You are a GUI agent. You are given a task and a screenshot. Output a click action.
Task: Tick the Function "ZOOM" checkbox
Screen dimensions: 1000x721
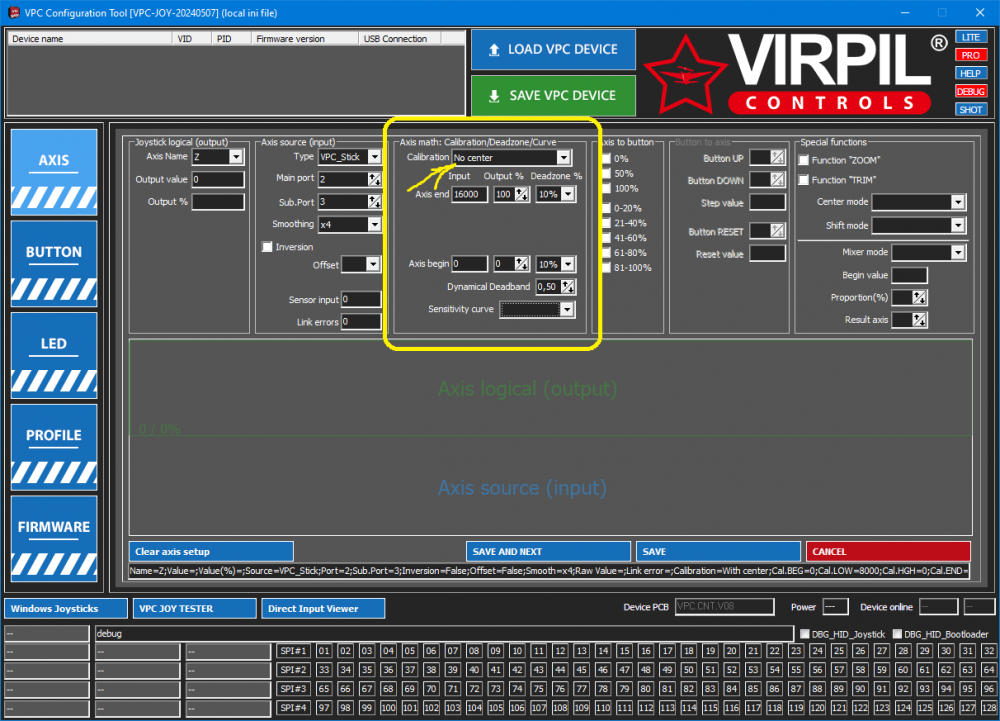pos(803,160)
